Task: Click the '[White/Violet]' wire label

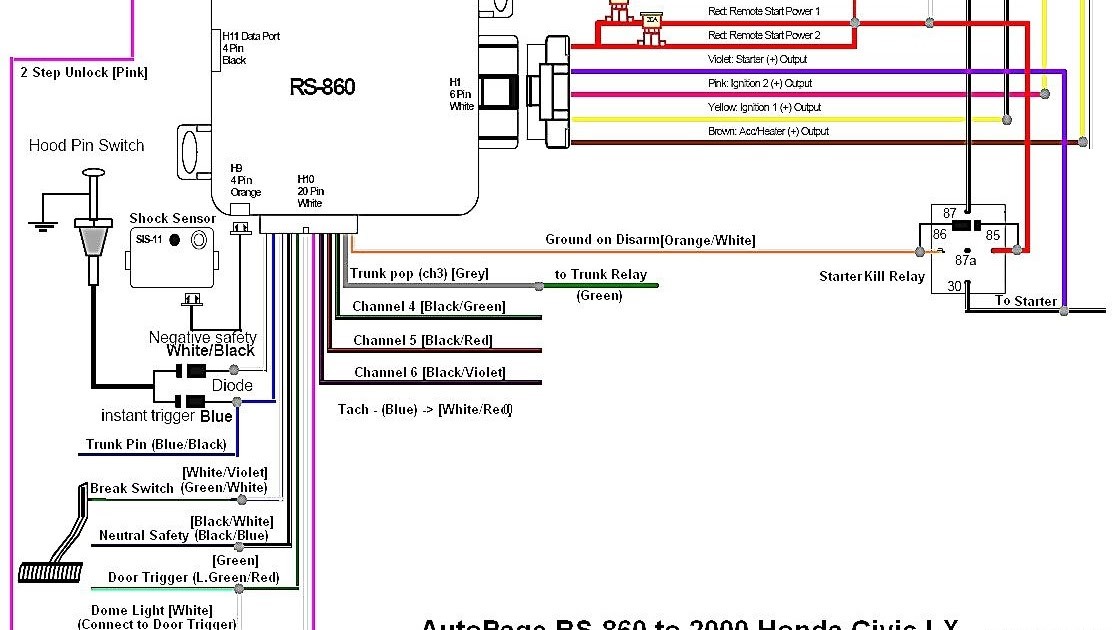Action: click(224, 472)
